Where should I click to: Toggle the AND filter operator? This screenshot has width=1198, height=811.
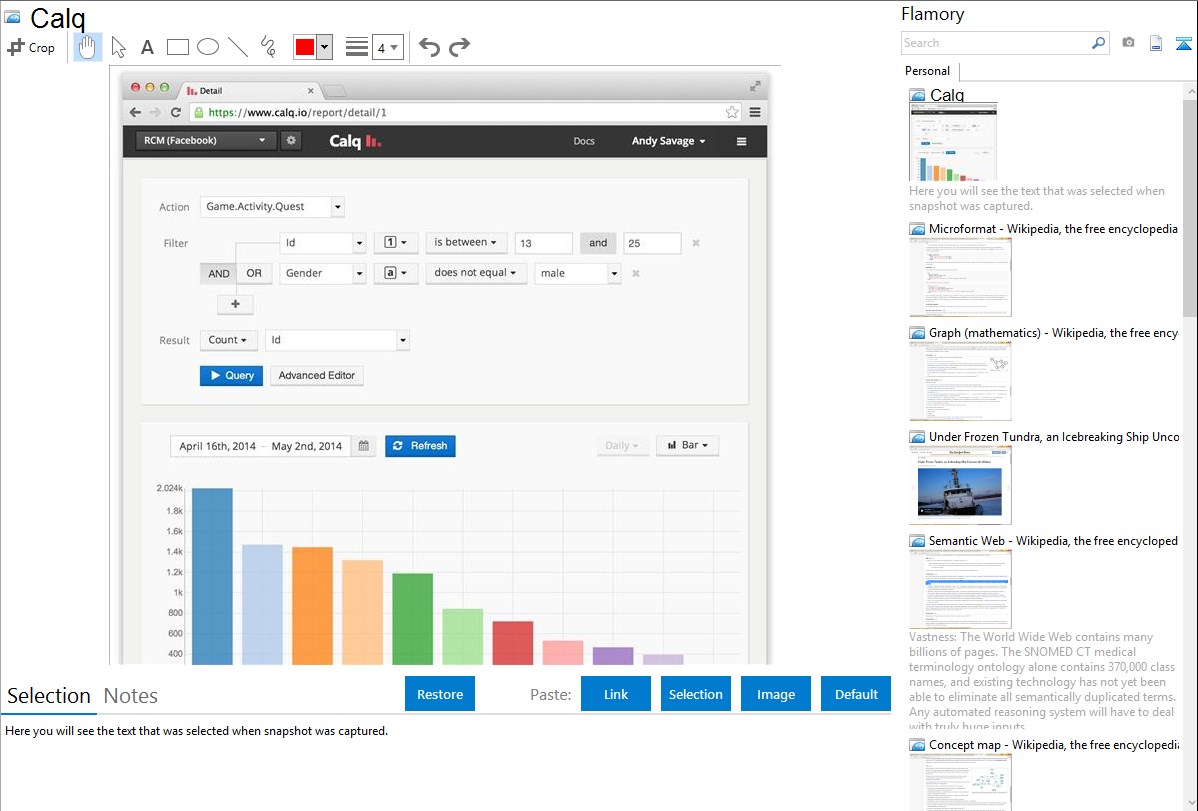coord(219,274)
